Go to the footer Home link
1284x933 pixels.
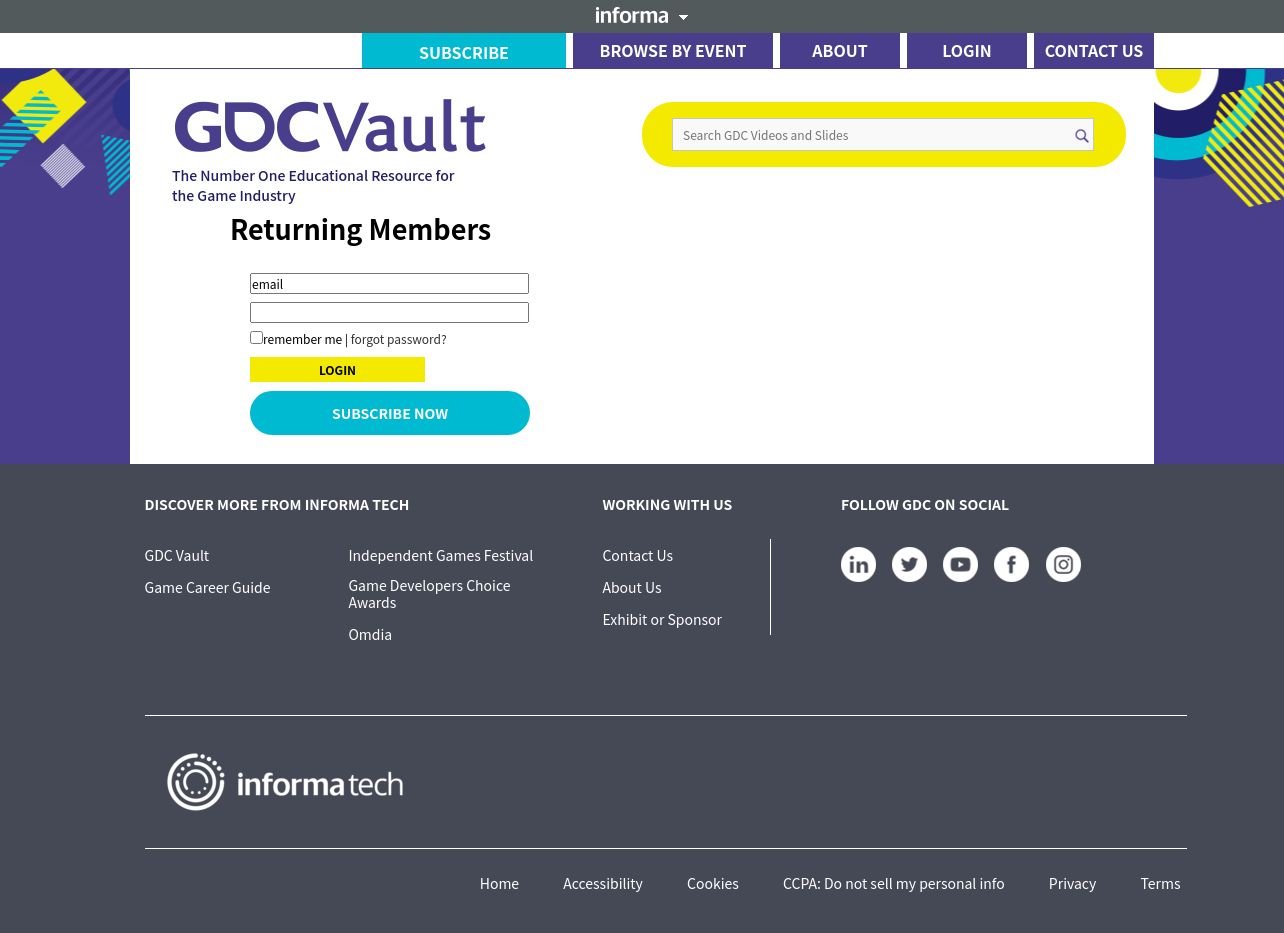[499, 883]
